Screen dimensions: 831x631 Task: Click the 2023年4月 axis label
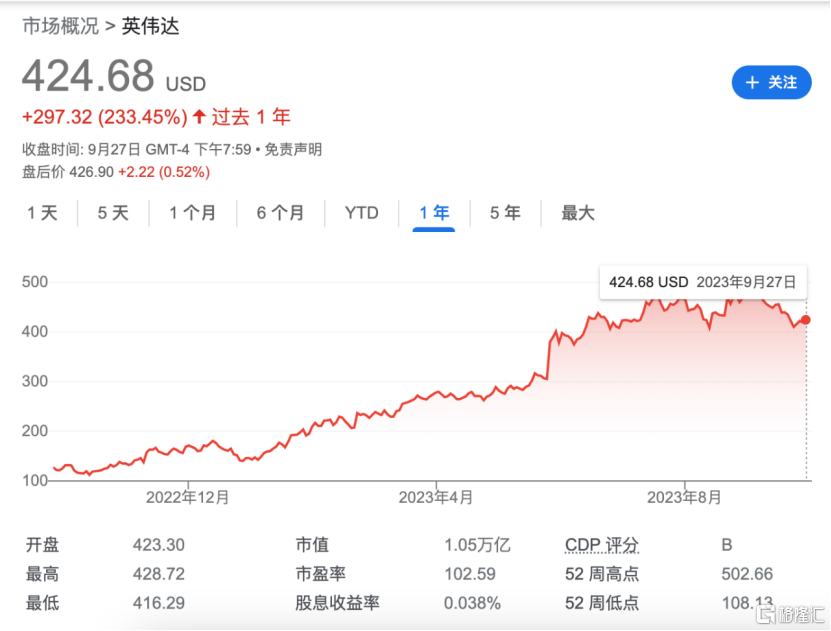[x=436, y=497]
